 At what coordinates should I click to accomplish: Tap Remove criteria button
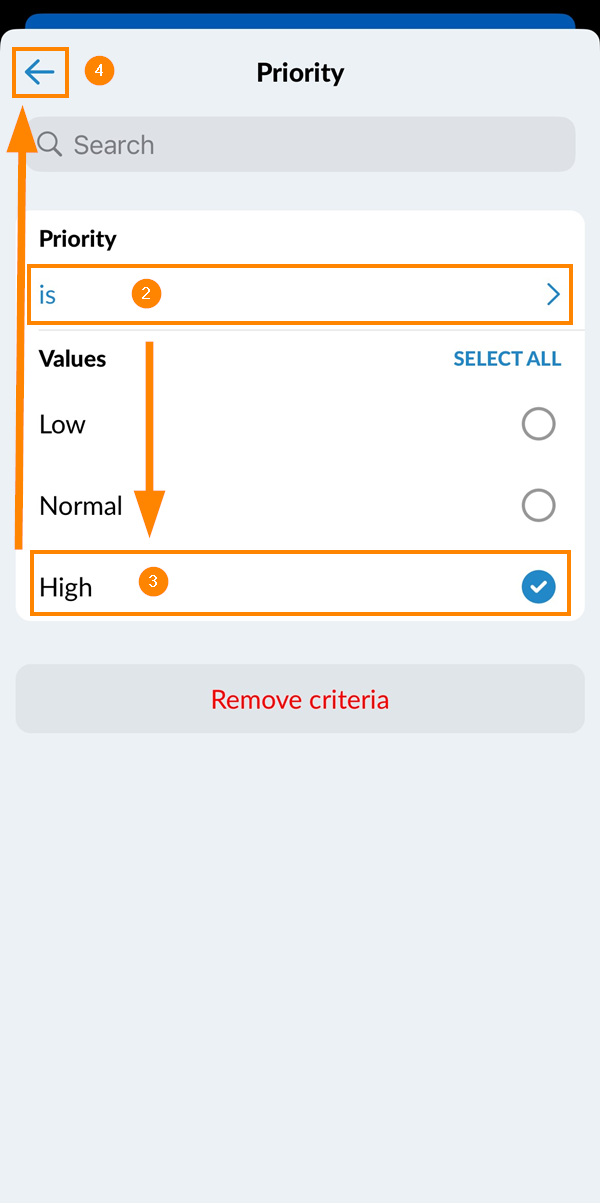click(x=300, y=699)
